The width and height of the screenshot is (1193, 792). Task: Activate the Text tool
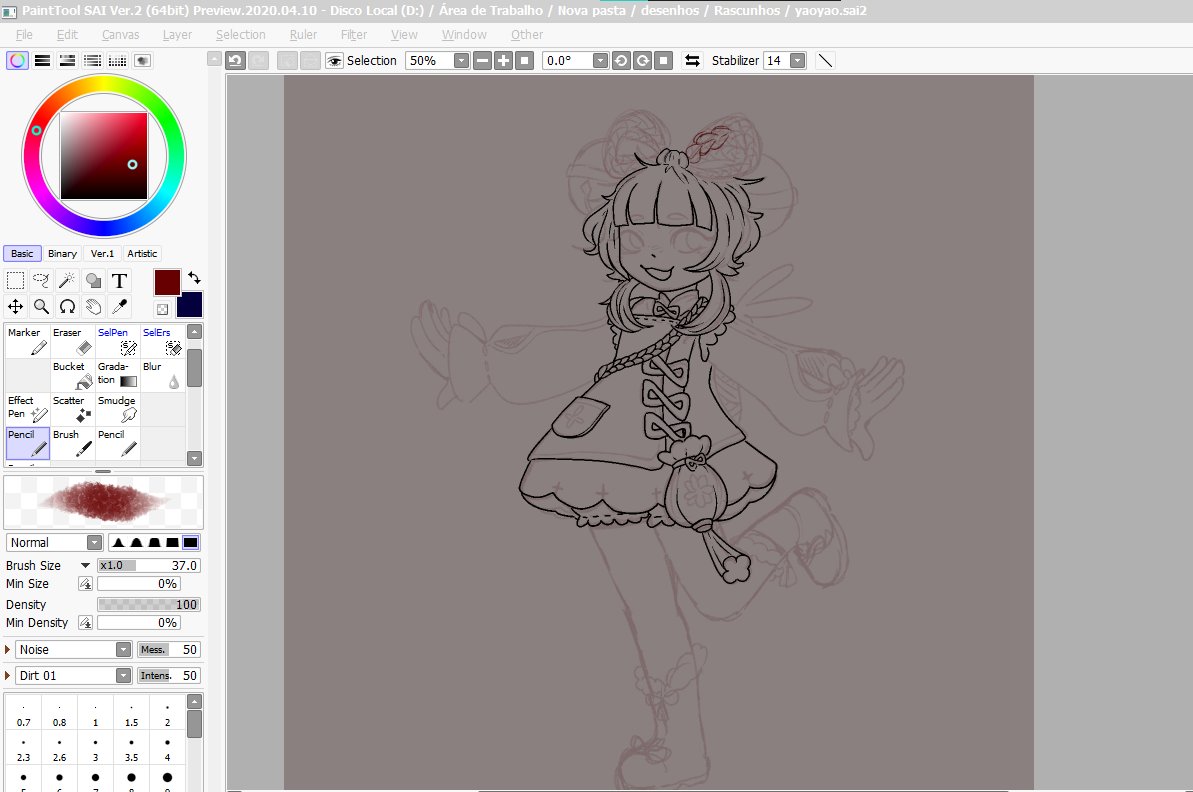[x=119, y=281]
